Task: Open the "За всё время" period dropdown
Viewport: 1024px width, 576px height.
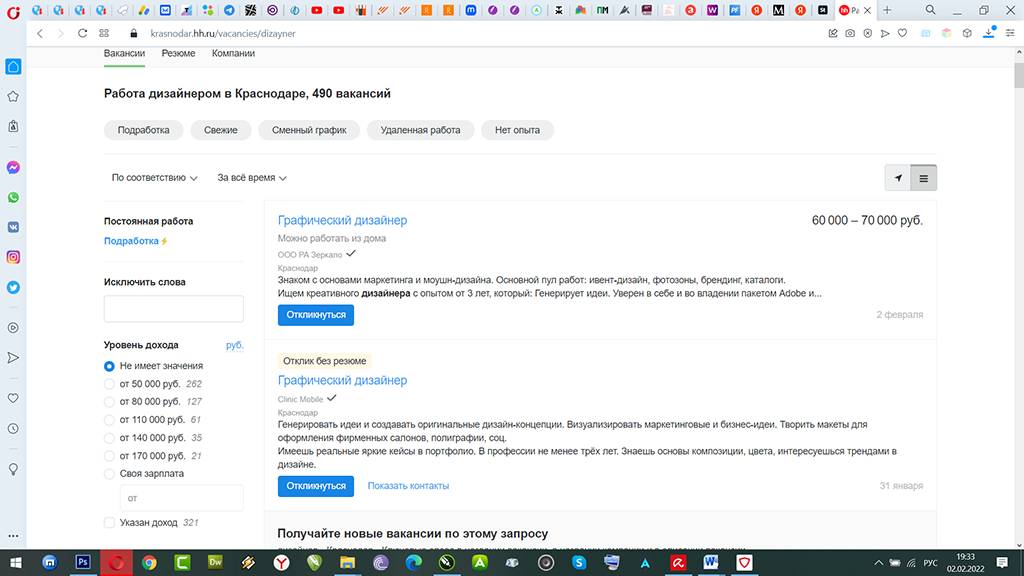Action: coord(252,178)
